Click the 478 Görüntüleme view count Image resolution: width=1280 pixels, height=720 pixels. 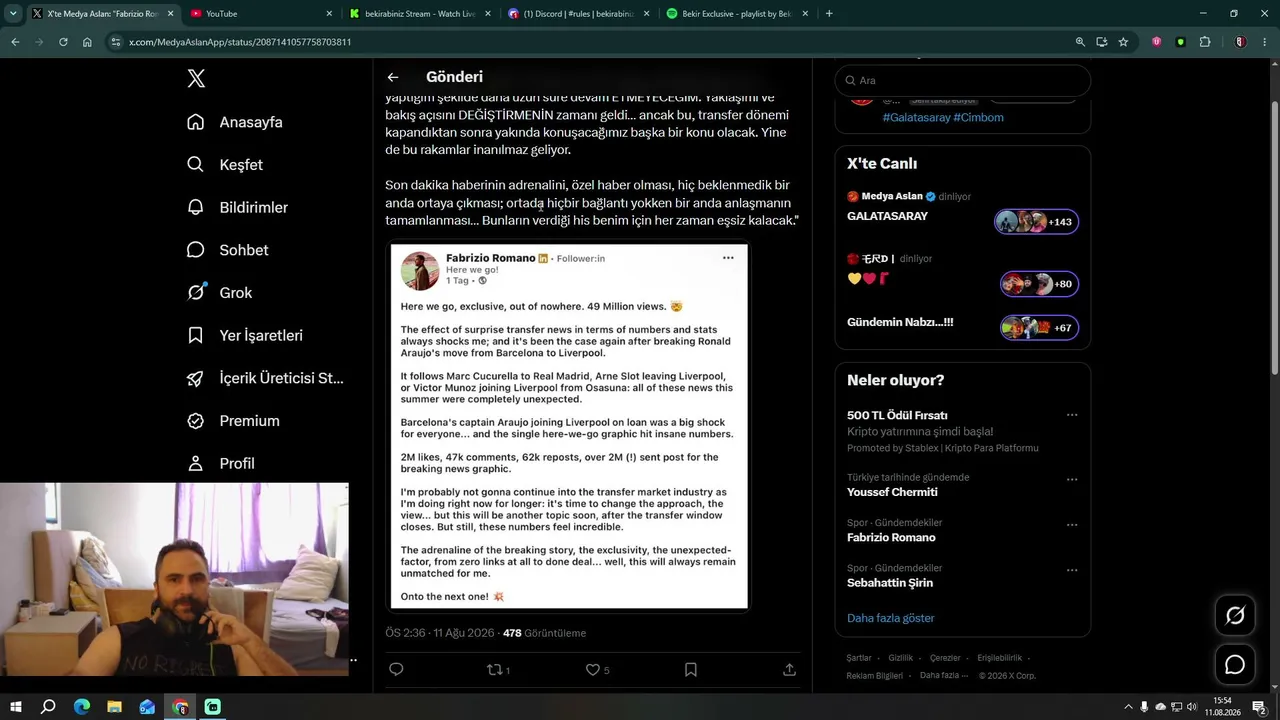click(544, 633)
